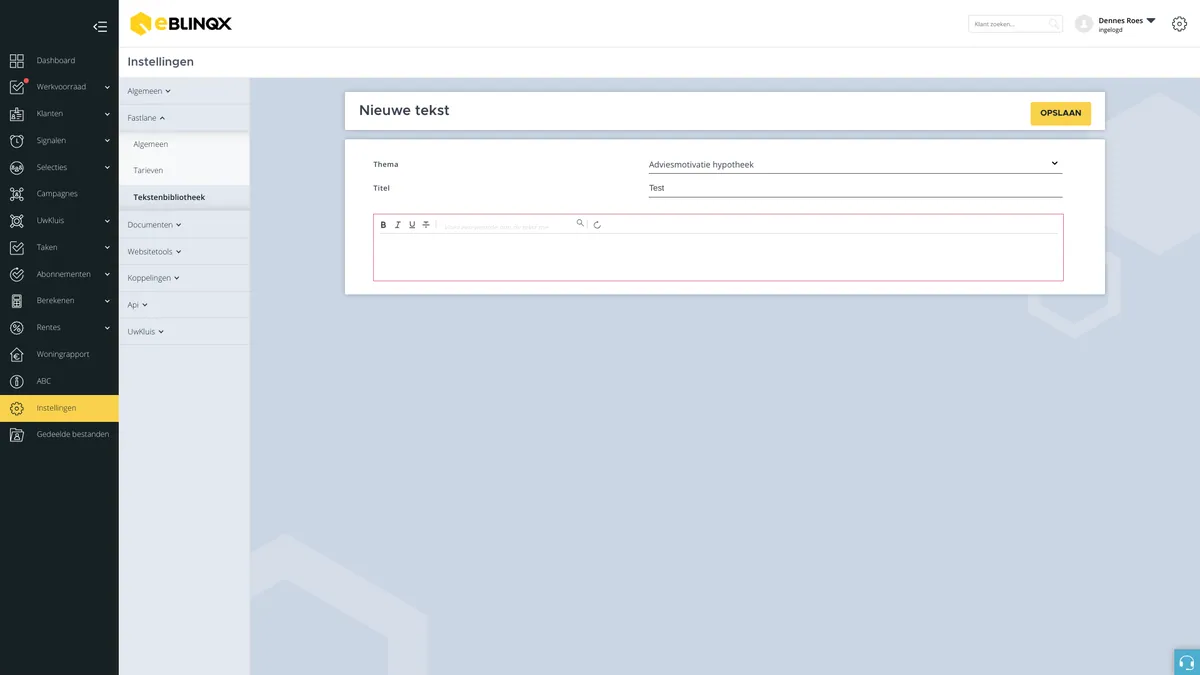This screenshot has height=675, width=1200.
Task: Expand the Koppelingen settings section
Action: tap(154, 278)
